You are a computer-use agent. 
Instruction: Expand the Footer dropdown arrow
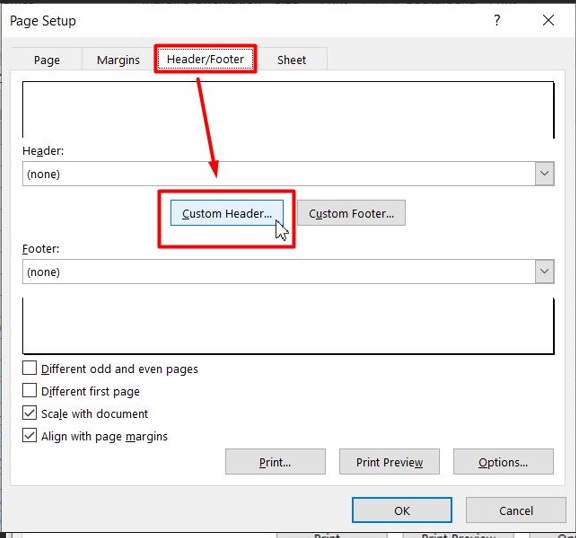coord(544,271)
